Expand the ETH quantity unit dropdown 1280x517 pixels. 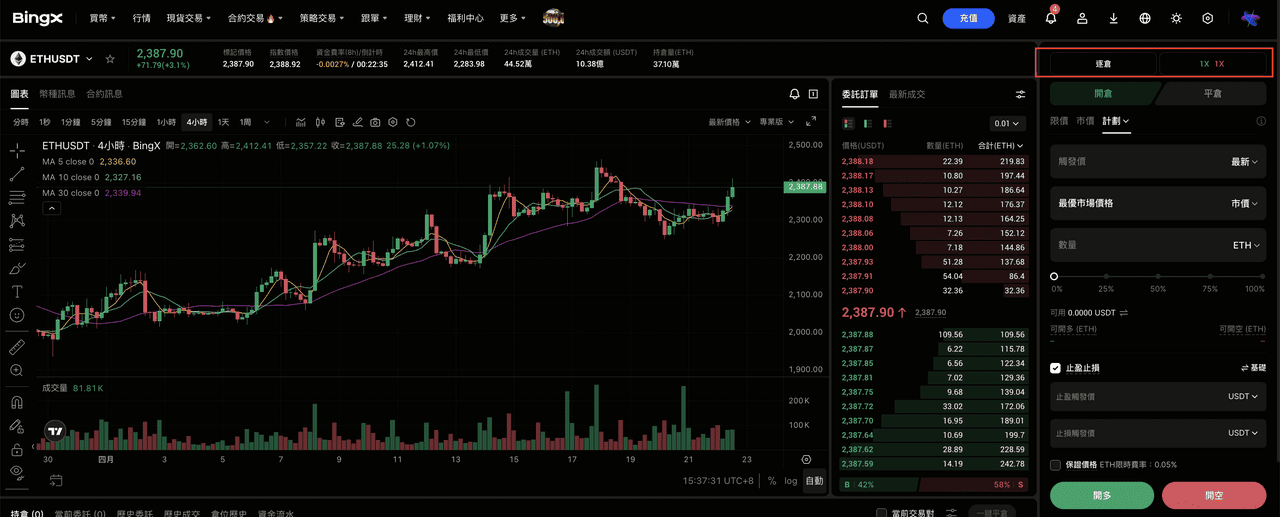[x=1246, y=245]
